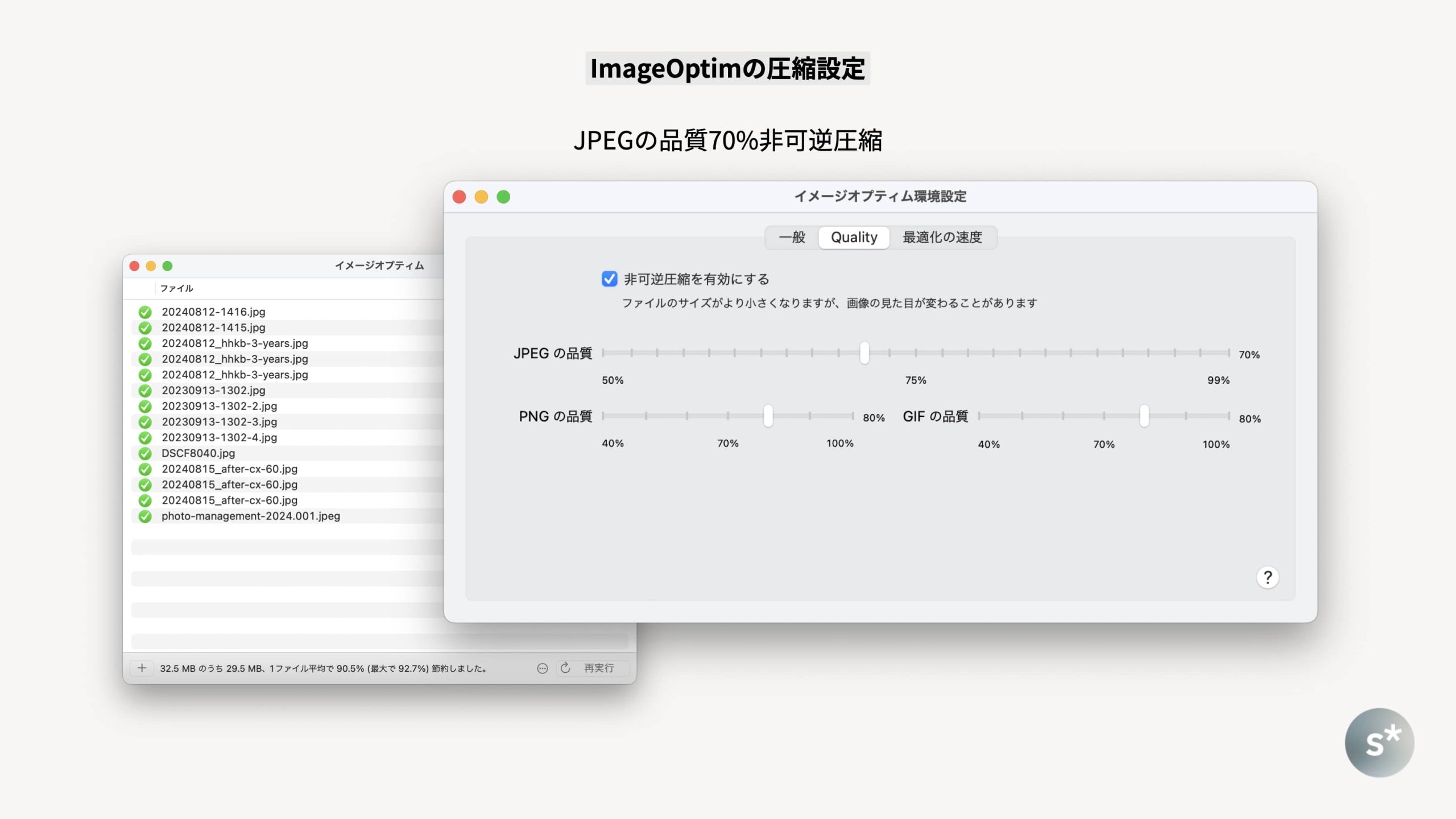Click checkmark icon next to photo-management-2024.001.jpeg

click(145, 516)
